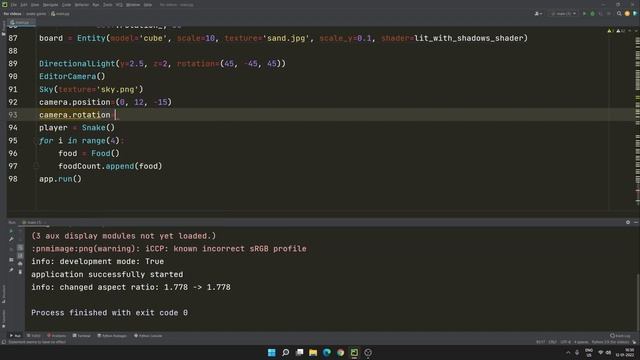Click the editor vertical scrollbar
Screen dimensions: 640x360
coord(638,118)
